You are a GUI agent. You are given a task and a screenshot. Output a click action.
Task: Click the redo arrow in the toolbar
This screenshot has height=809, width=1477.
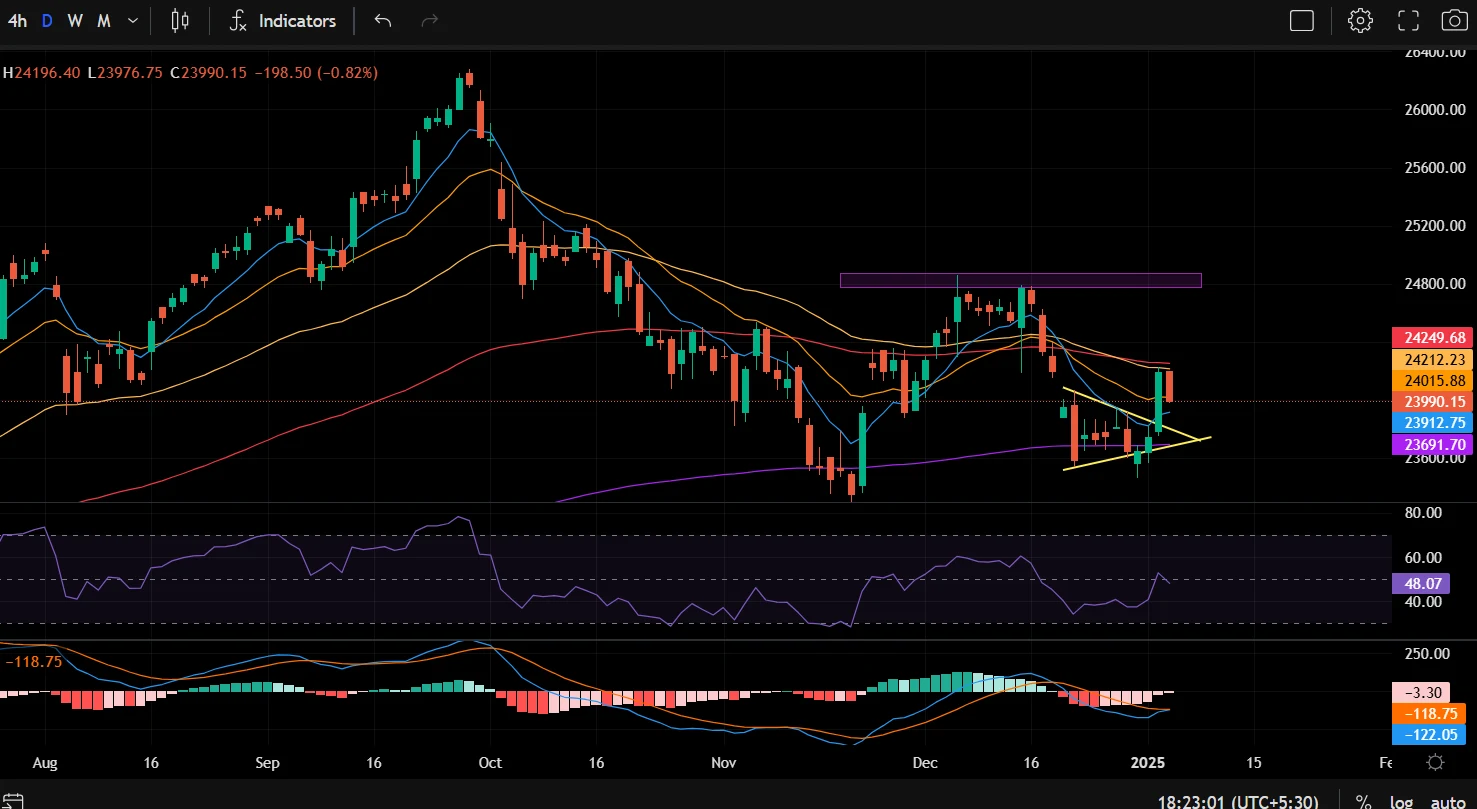(430, 21)
